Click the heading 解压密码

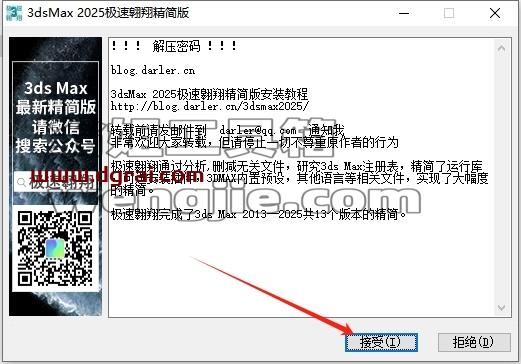[176, 46]
